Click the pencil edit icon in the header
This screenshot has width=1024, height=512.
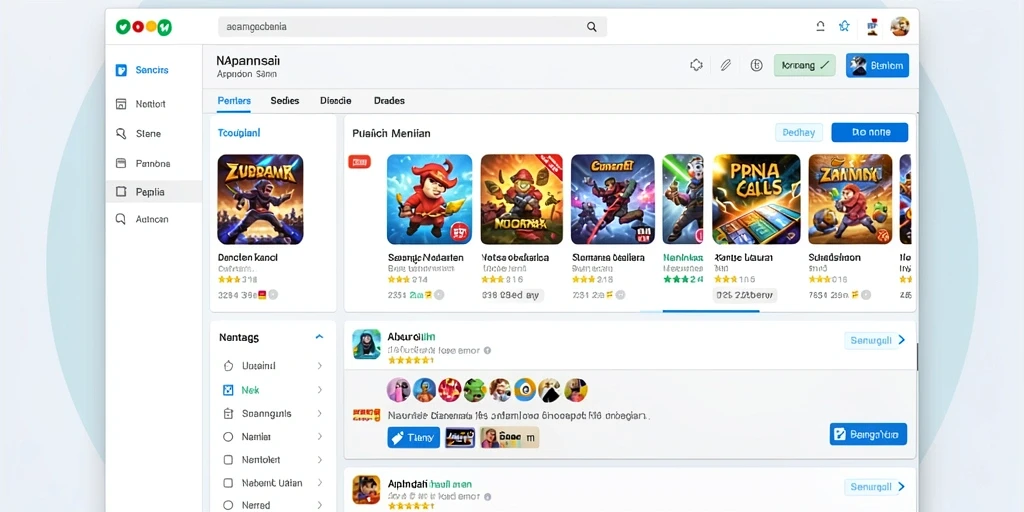(x=726, y=65)
